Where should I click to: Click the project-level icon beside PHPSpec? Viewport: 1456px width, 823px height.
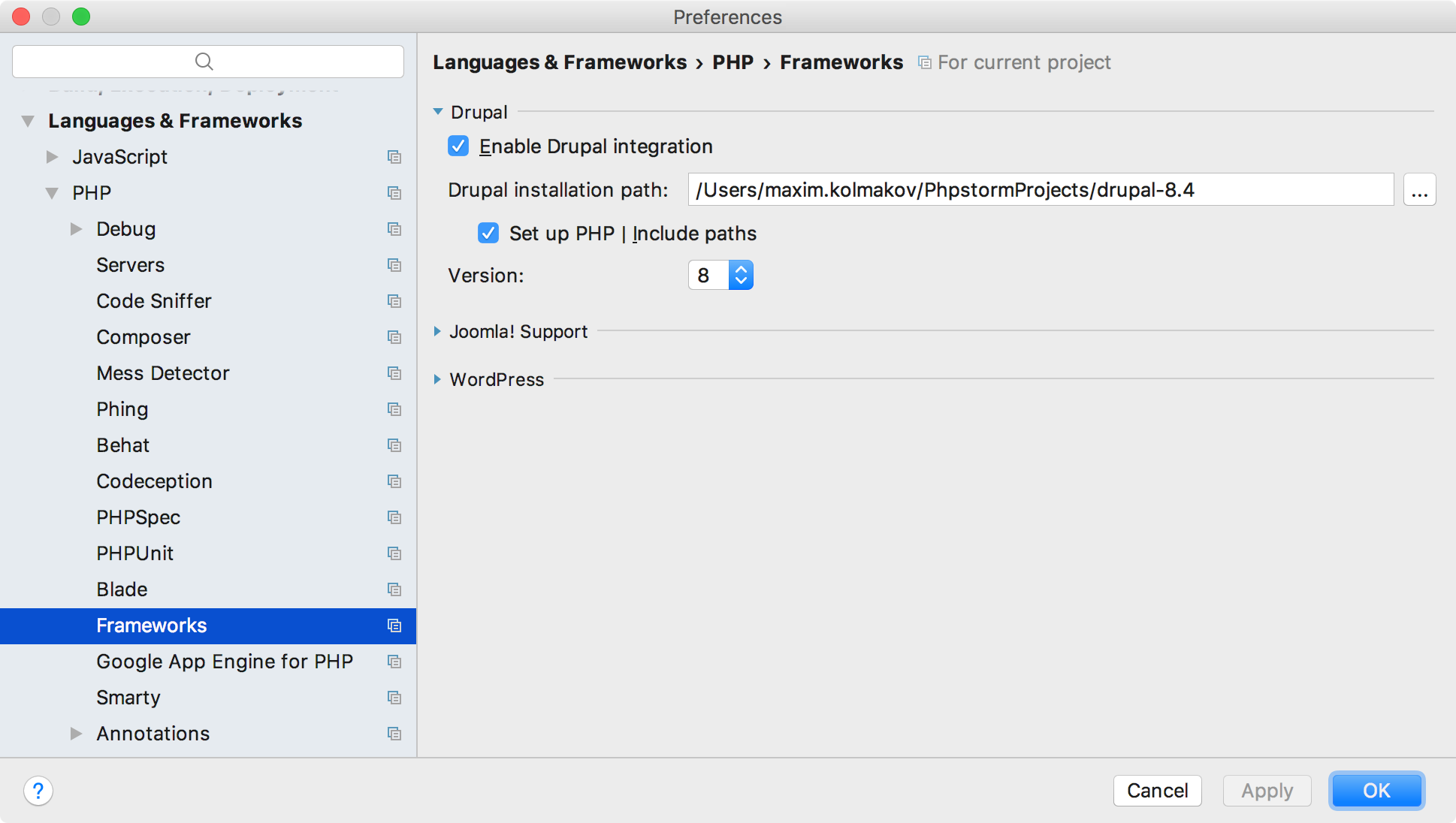click(x=394, y=517)
